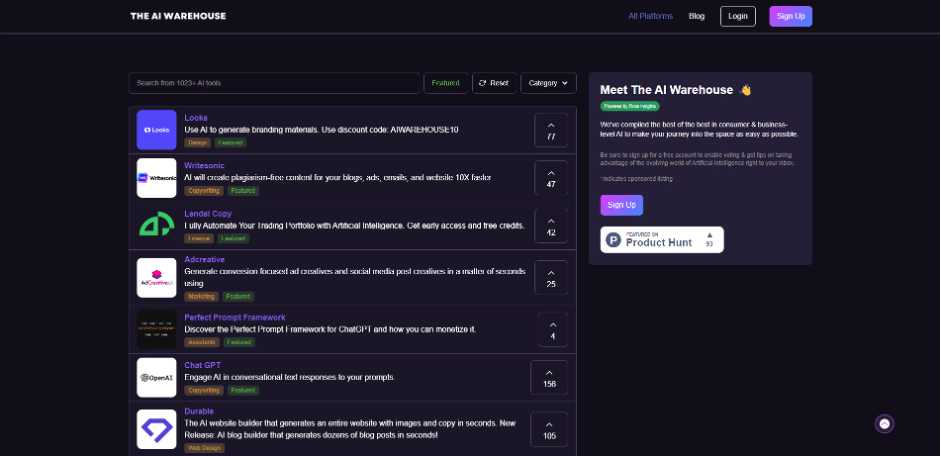Click the Featured tag on Looka
941x456 pixels.
tap(230, 143)
